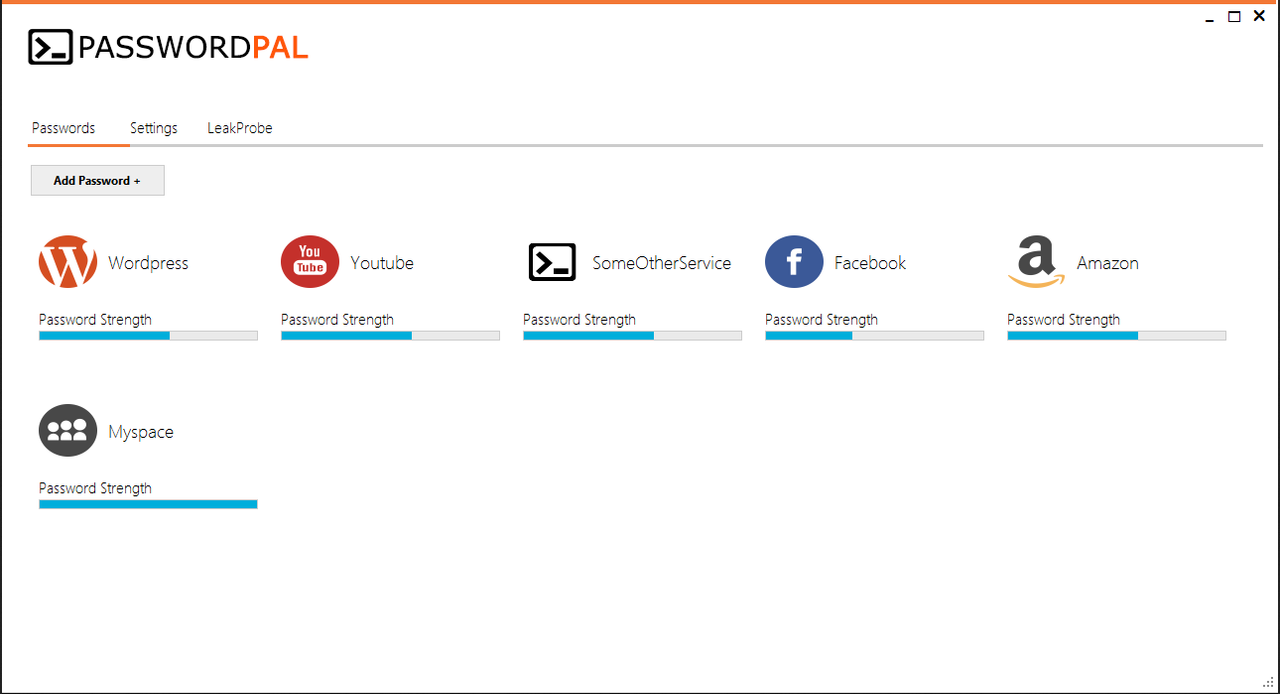
Task: Click the Wordpress password strength bar
Action: click(x=148, y=336)
